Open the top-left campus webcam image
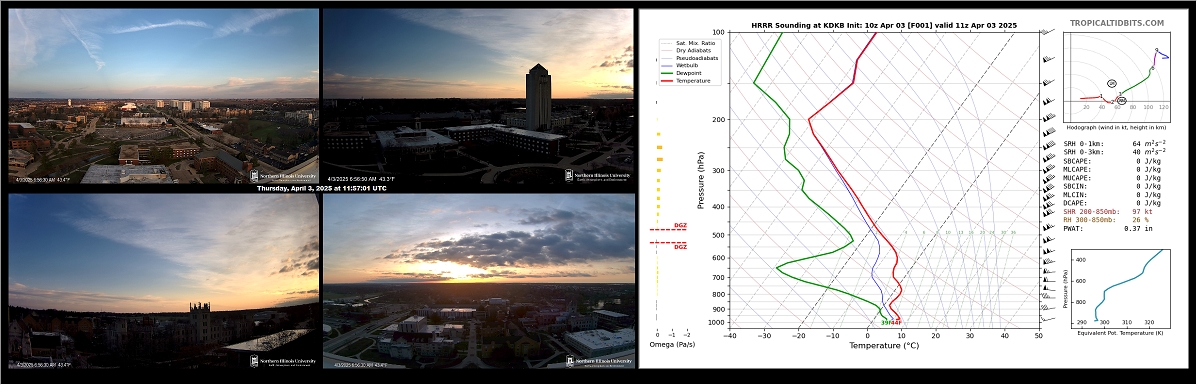Screen dimensions: 1197x385 (x=163, y=96)
